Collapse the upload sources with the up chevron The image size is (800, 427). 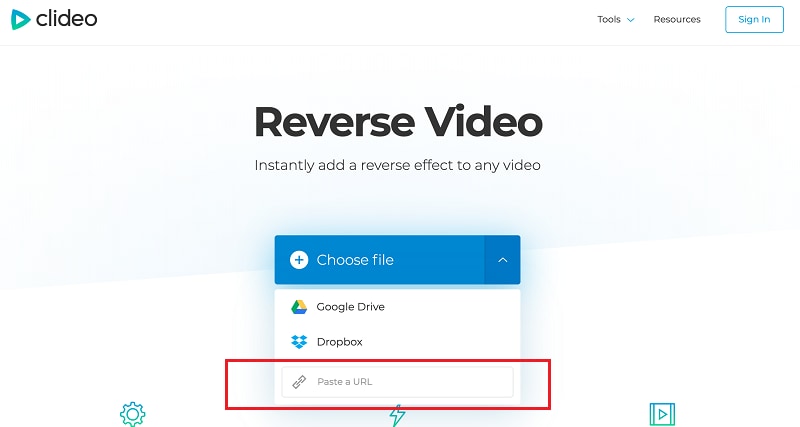[x=503, y=260]
